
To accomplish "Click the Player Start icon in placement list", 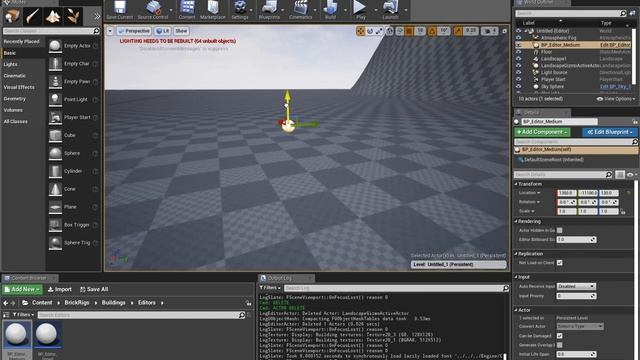I will point(55,118).
